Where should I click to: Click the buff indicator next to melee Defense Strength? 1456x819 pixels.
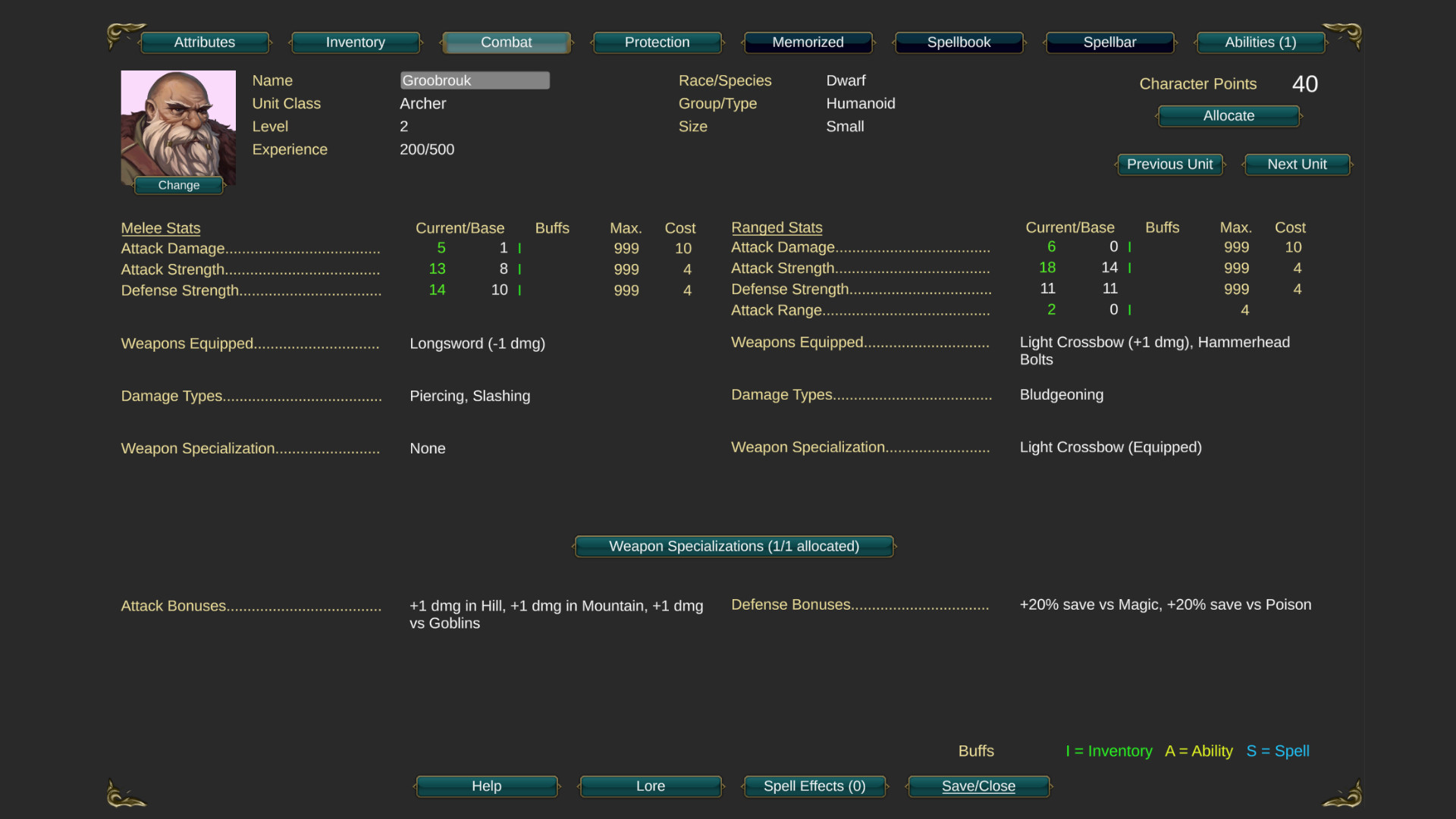520,290
